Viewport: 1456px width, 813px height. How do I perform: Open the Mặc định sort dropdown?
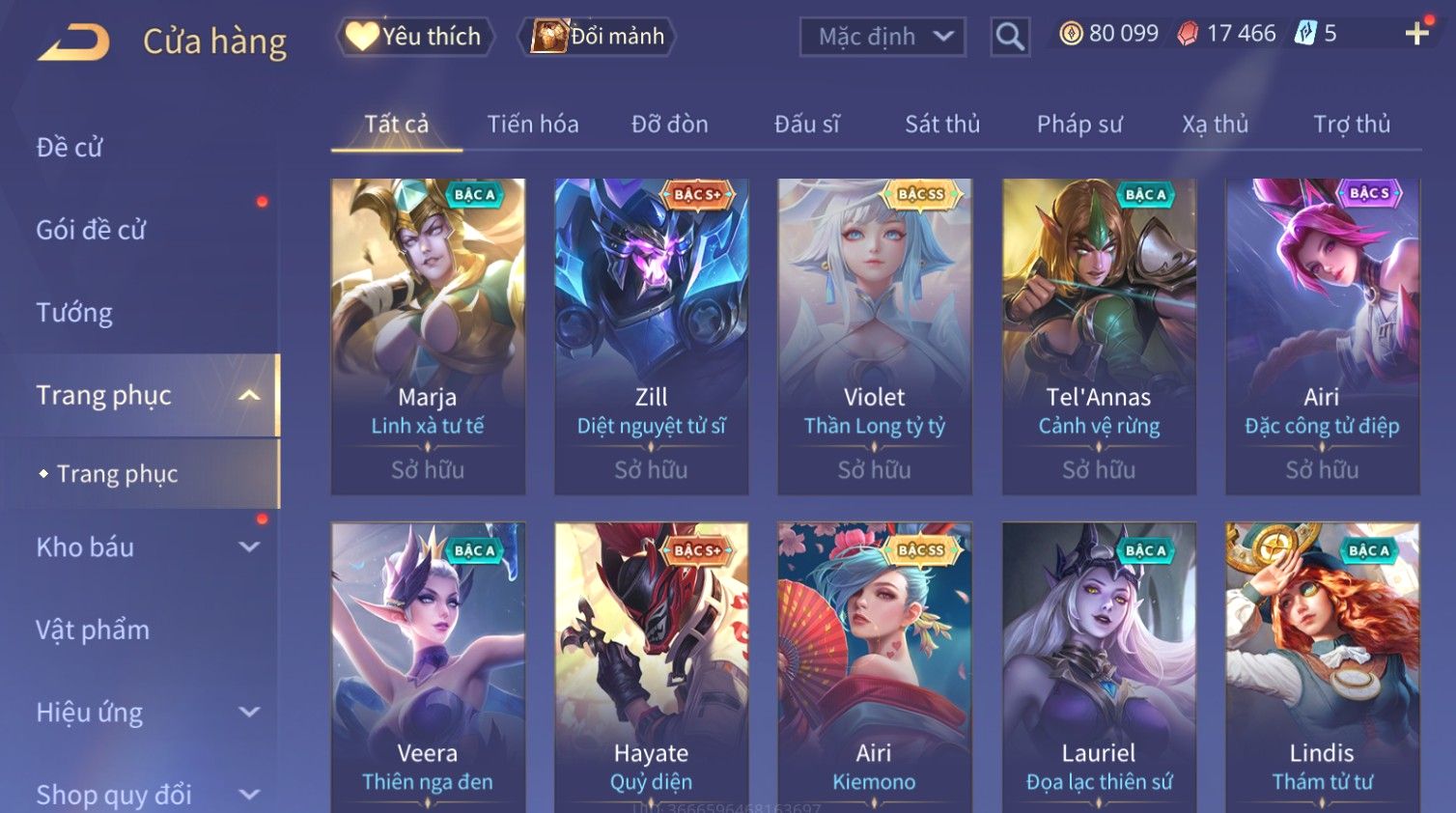882,37
